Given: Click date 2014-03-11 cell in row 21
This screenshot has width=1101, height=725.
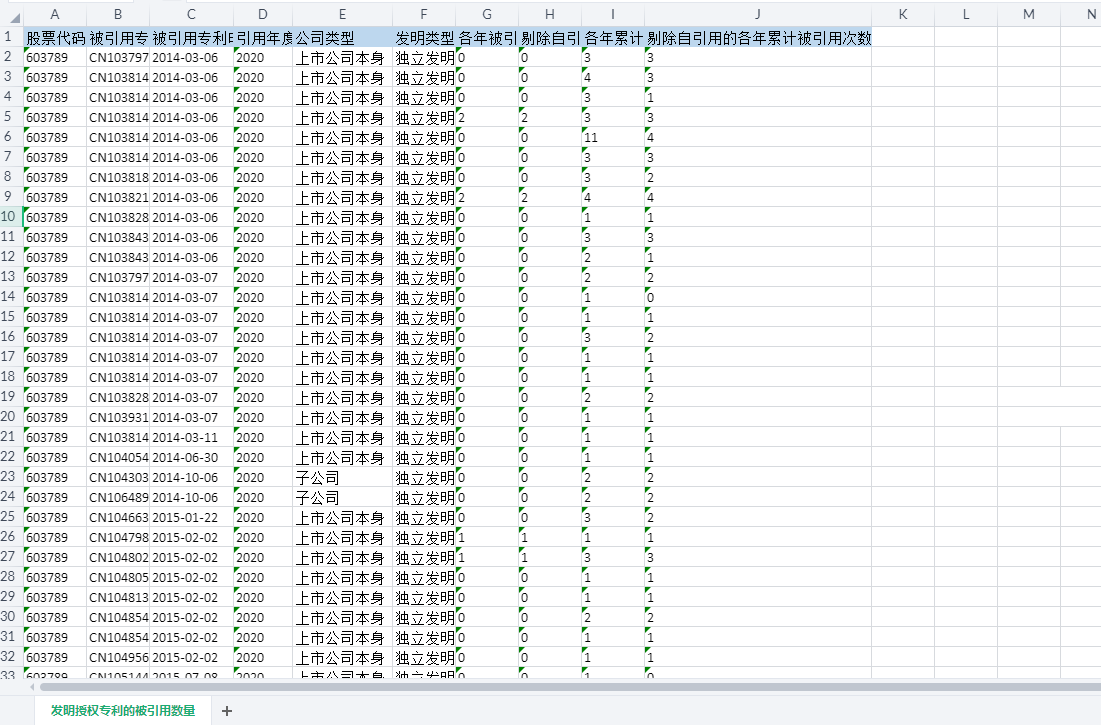Looking at the screenshot, I should tap(191, 437).
